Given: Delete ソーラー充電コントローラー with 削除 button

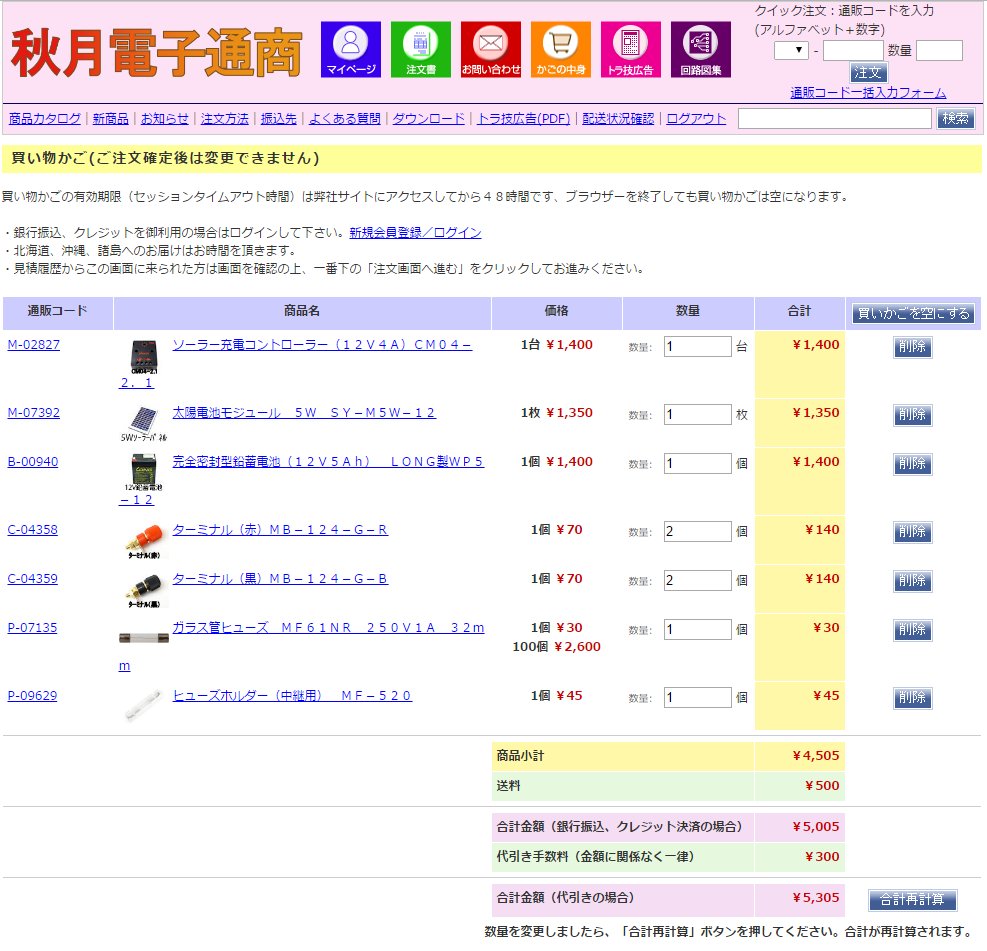Looking at the screenshot, I should (x=913, y=347).
